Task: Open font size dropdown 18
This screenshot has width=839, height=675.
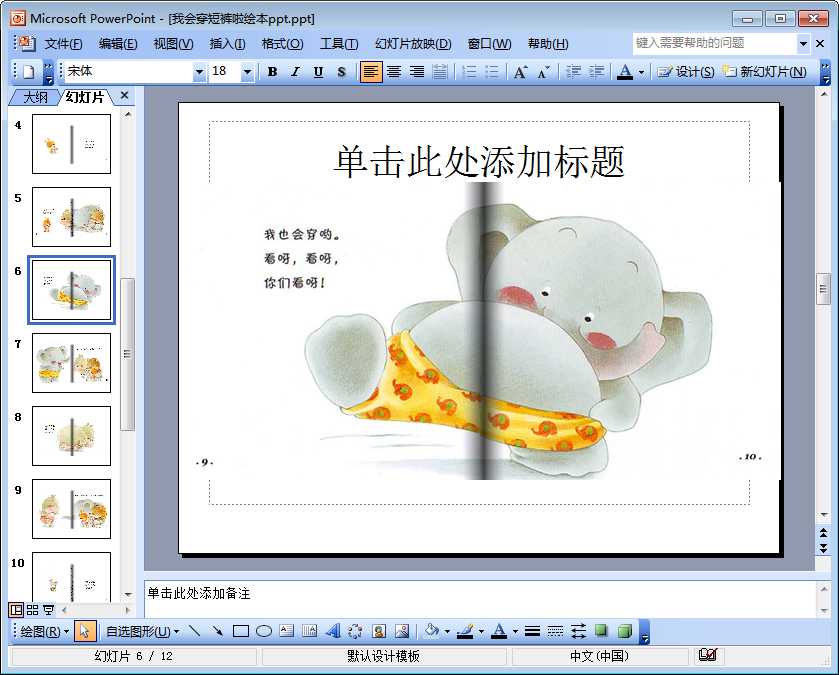Action: pyautogui.click(x=247, y=72)
